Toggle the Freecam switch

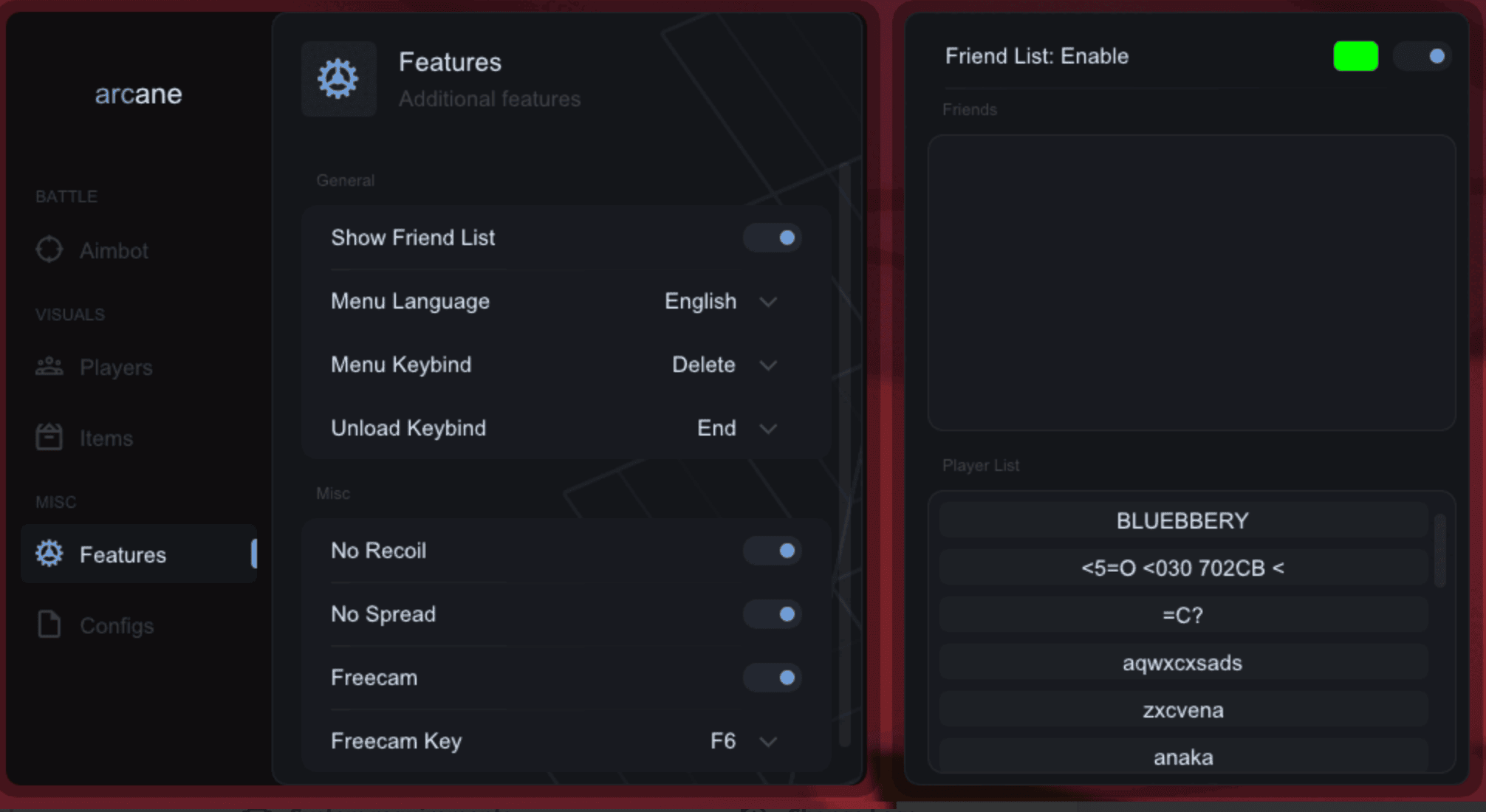772,678
